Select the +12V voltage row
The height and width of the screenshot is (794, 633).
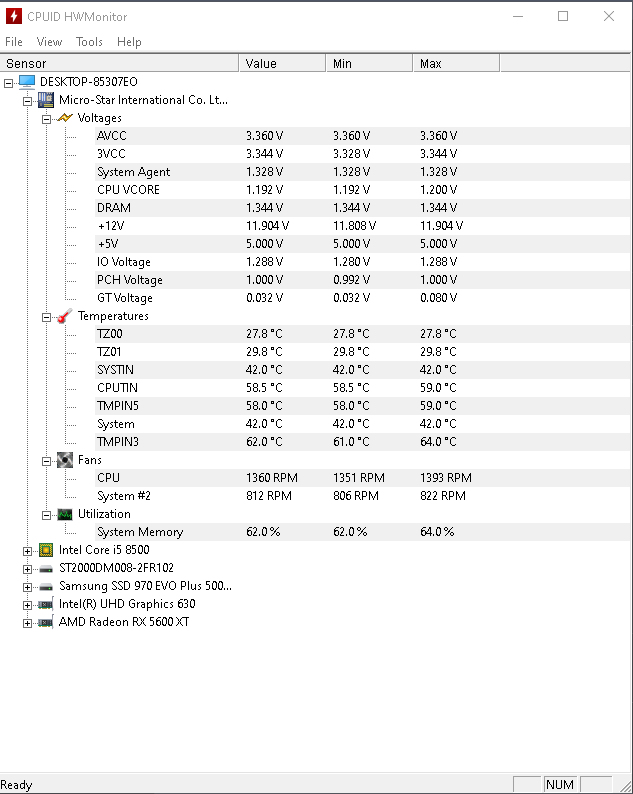(363, 226)
